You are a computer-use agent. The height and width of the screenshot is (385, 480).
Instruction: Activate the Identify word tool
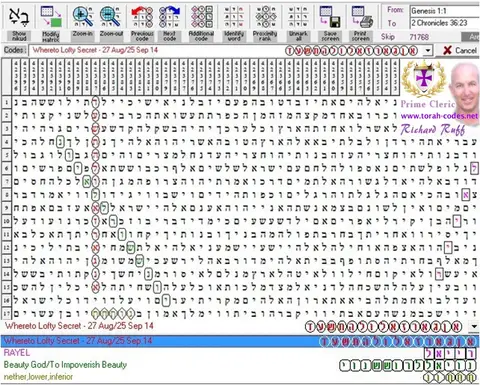[234, 17]
